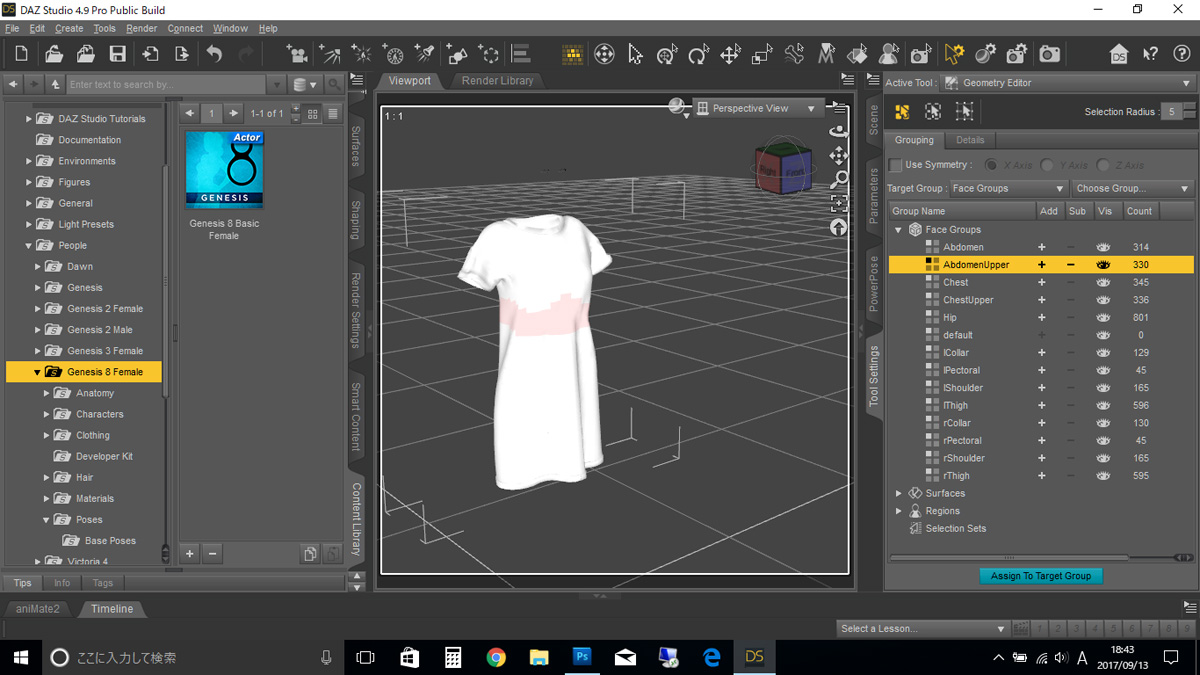Screen dimensions: 1200x675
Task: Collapse the Genesis 8 Female folder
Action: pyautogui.click(x=37, y=372)
